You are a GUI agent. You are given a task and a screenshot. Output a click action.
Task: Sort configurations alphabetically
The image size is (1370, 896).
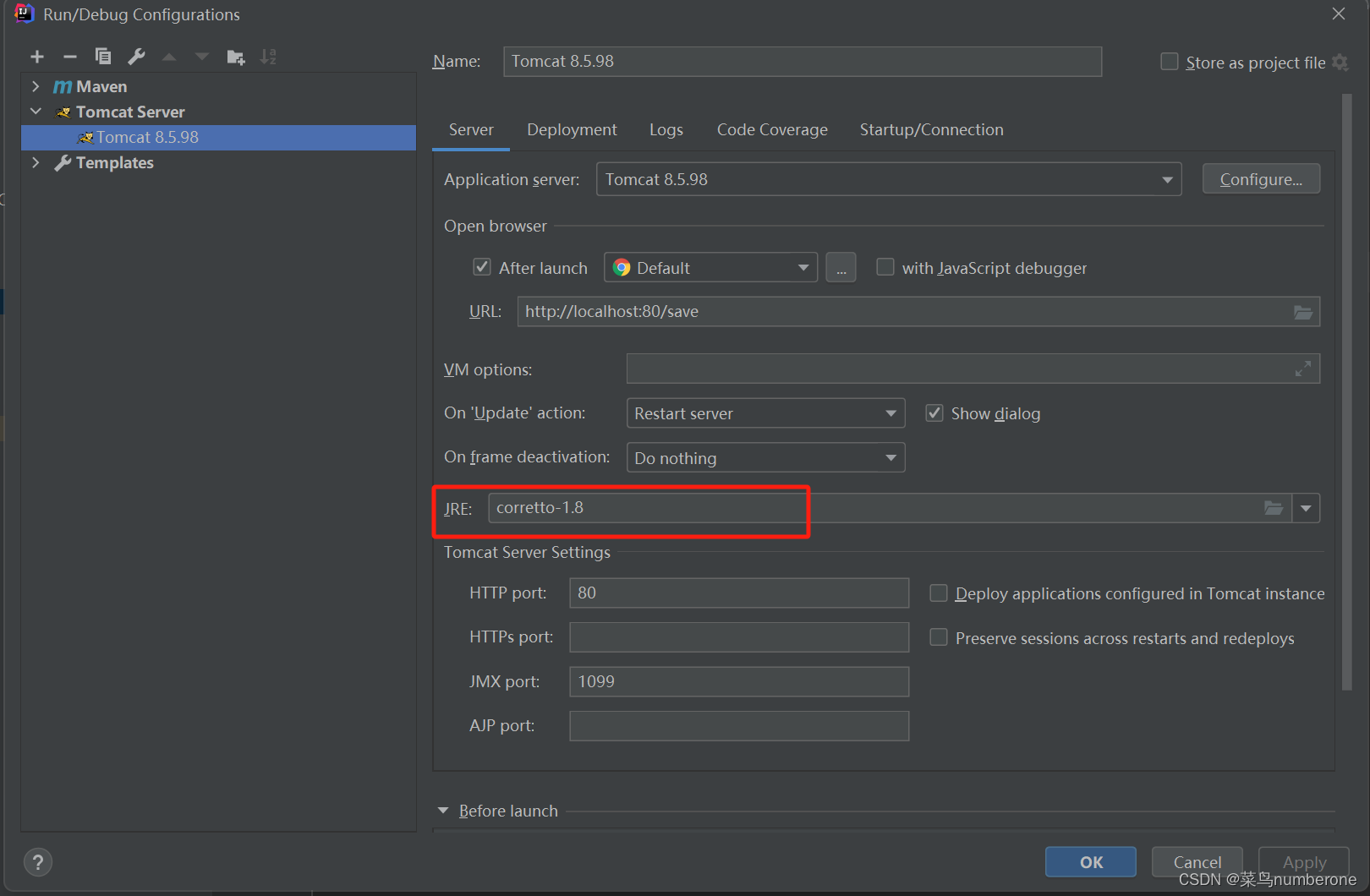268,57
